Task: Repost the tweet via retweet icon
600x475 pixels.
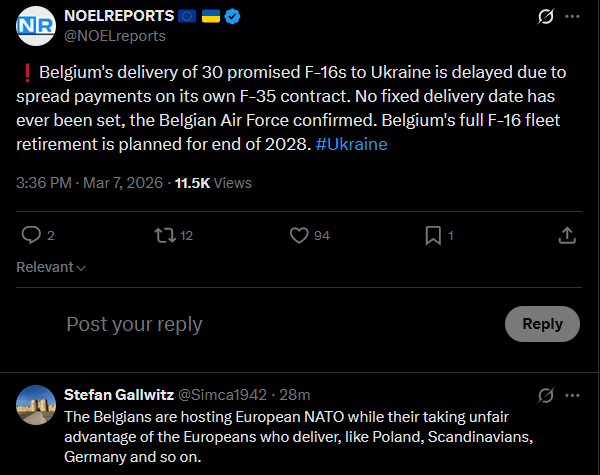Action: (x=164, y=235)
